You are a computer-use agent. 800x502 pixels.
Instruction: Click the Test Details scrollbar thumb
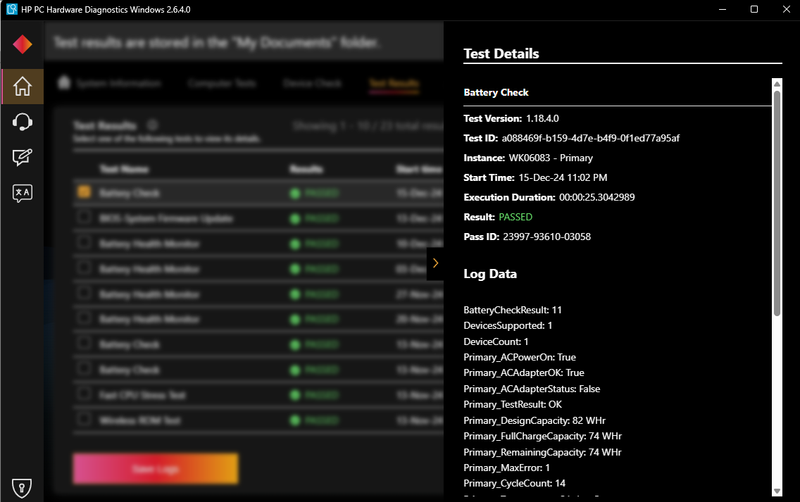pos(777,203)
